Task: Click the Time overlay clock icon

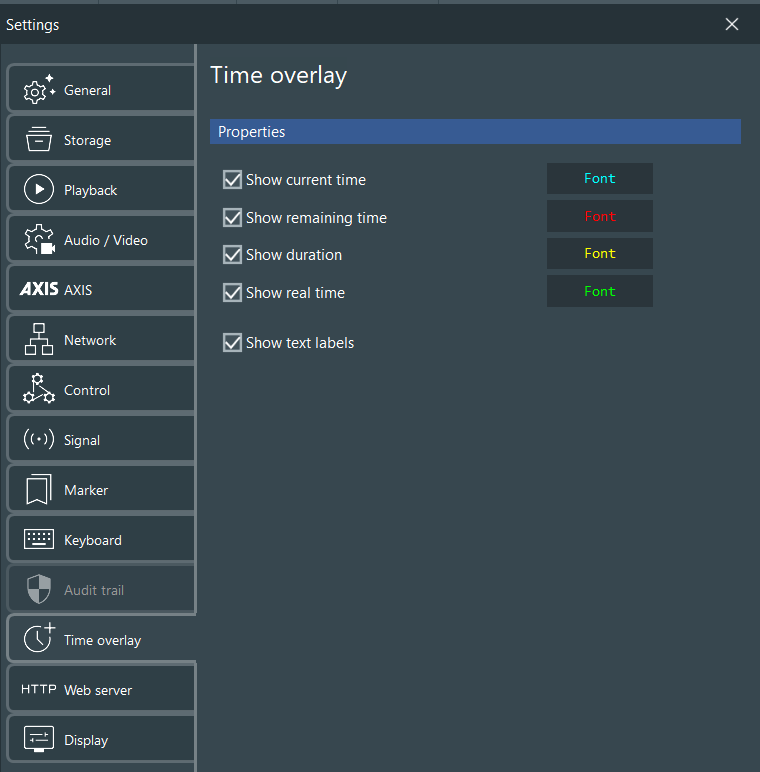Action: point(39,638)
